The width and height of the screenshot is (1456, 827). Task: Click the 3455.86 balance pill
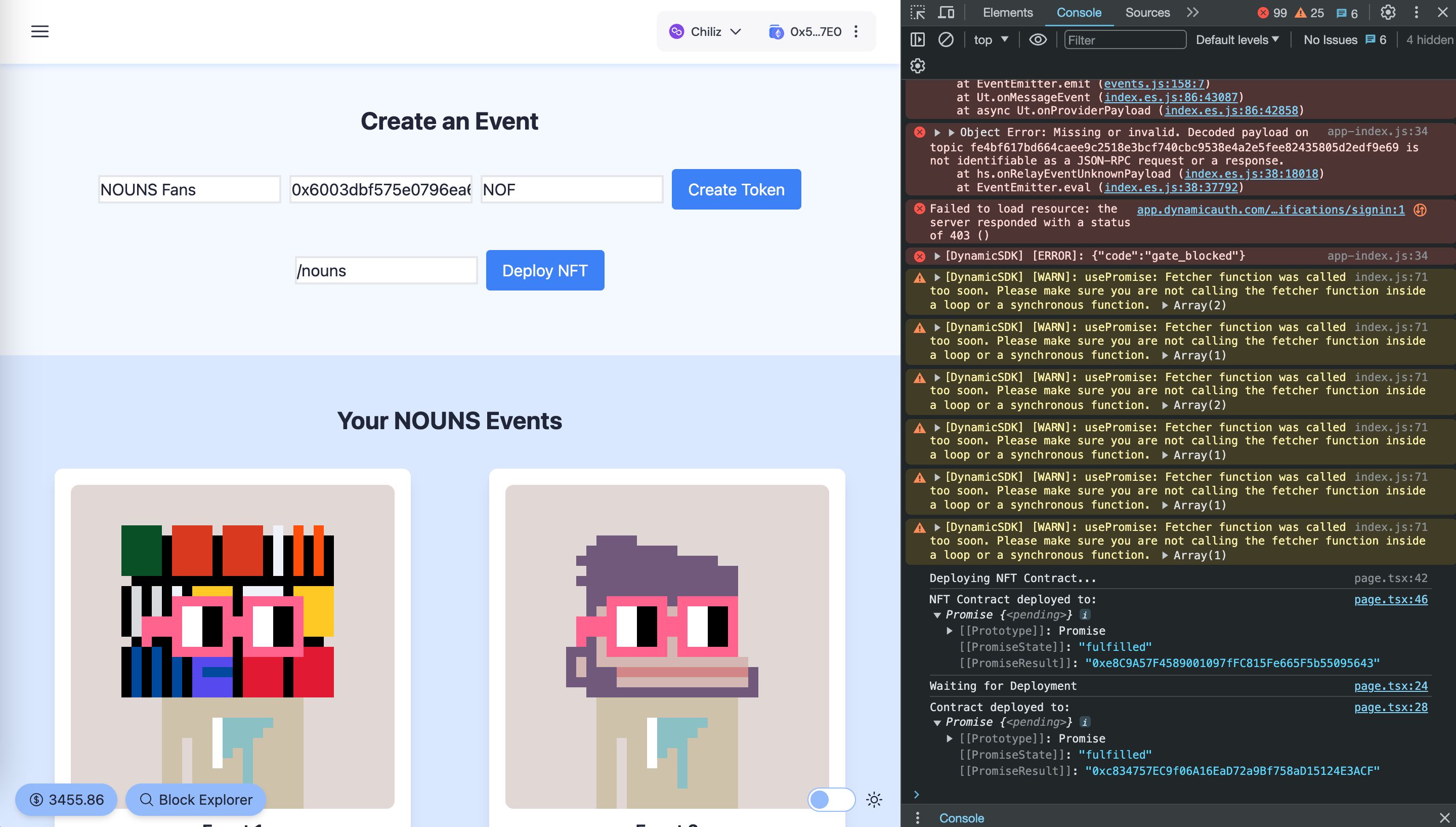pyautogui.click(x=66, y=800)
